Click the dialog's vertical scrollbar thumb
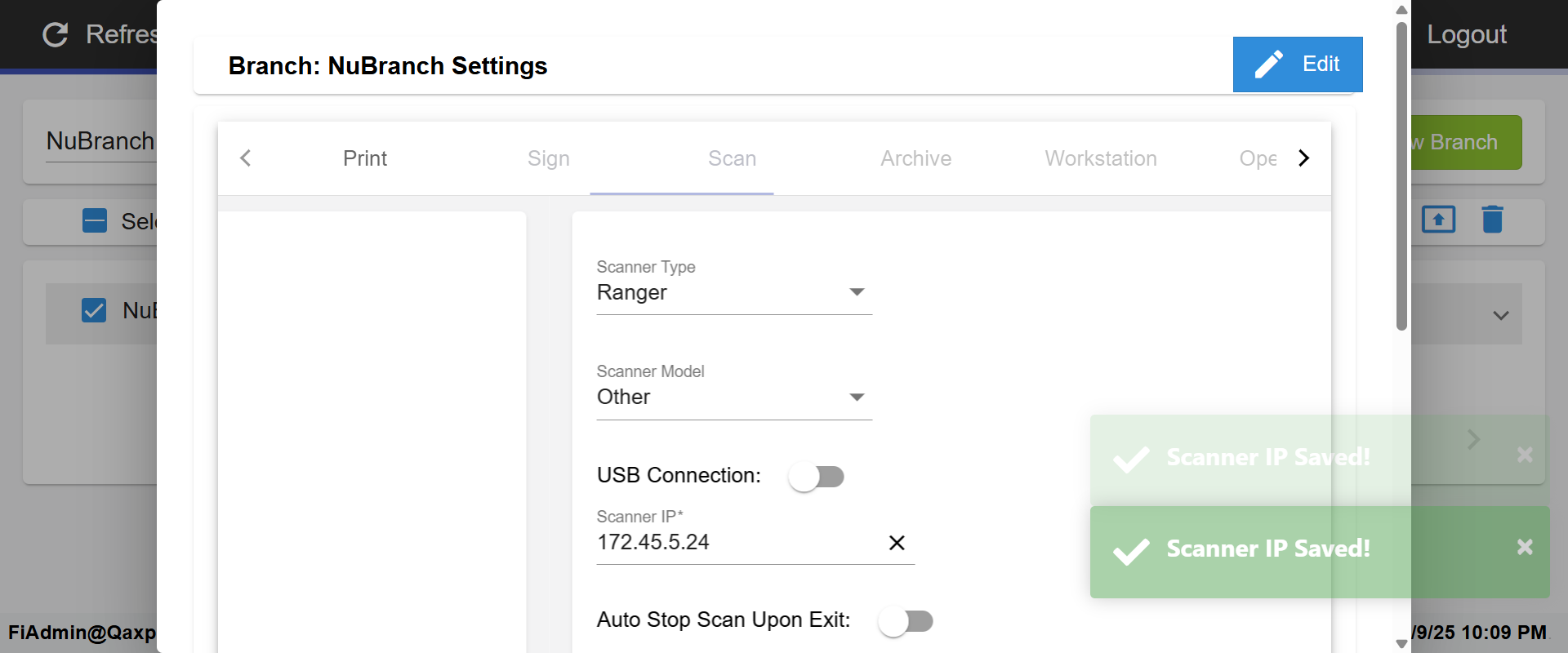Viewport: 1568px width, 653px height. pos(1401,175)
